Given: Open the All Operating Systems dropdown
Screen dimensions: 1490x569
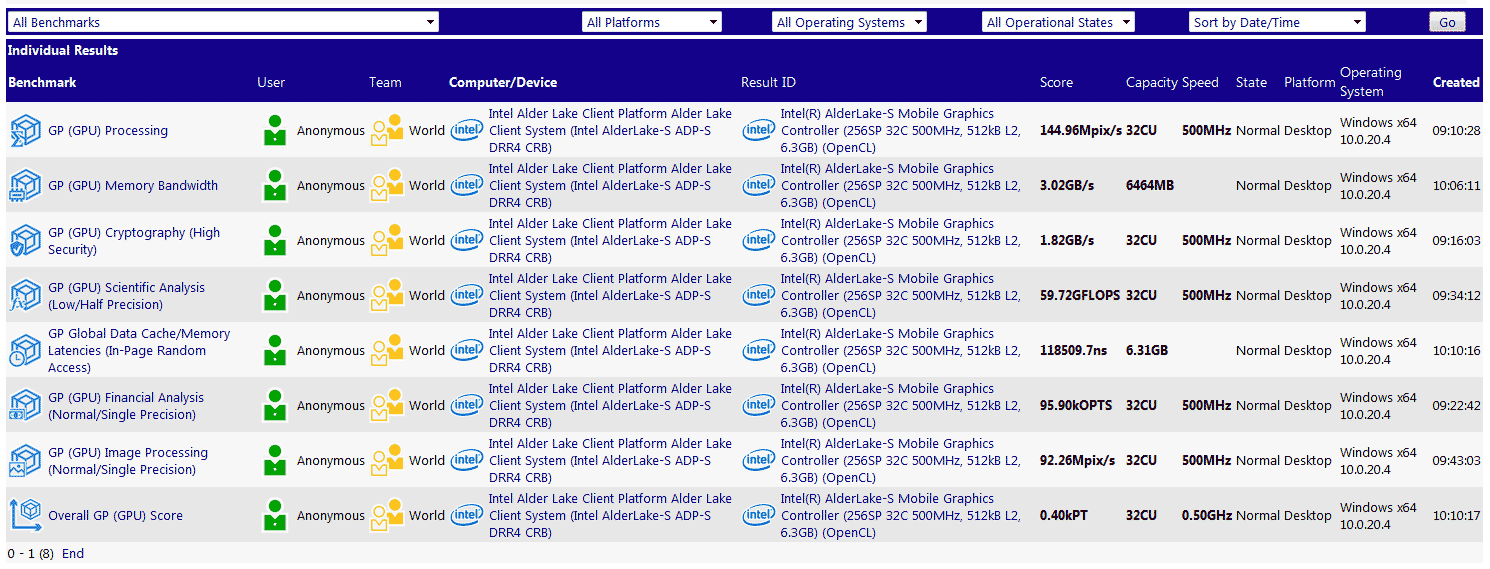Looking at the screenshot, I should coord(850,22).
